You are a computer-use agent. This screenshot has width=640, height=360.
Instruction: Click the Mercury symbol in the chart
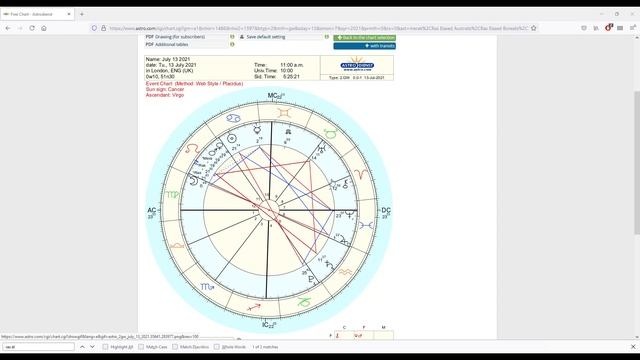point(257,130)
